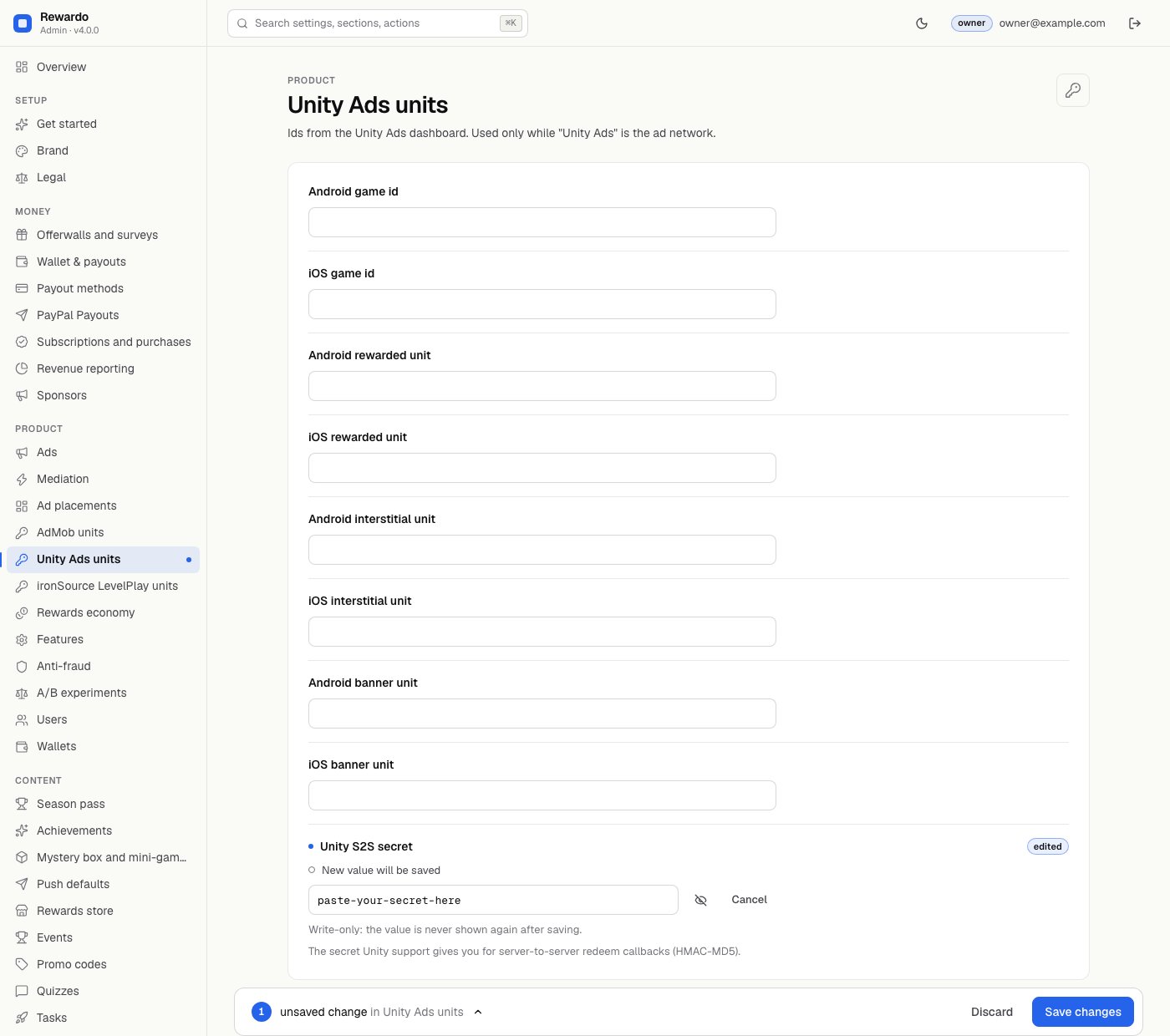Click the Android game id field

[x=542, y=222]
